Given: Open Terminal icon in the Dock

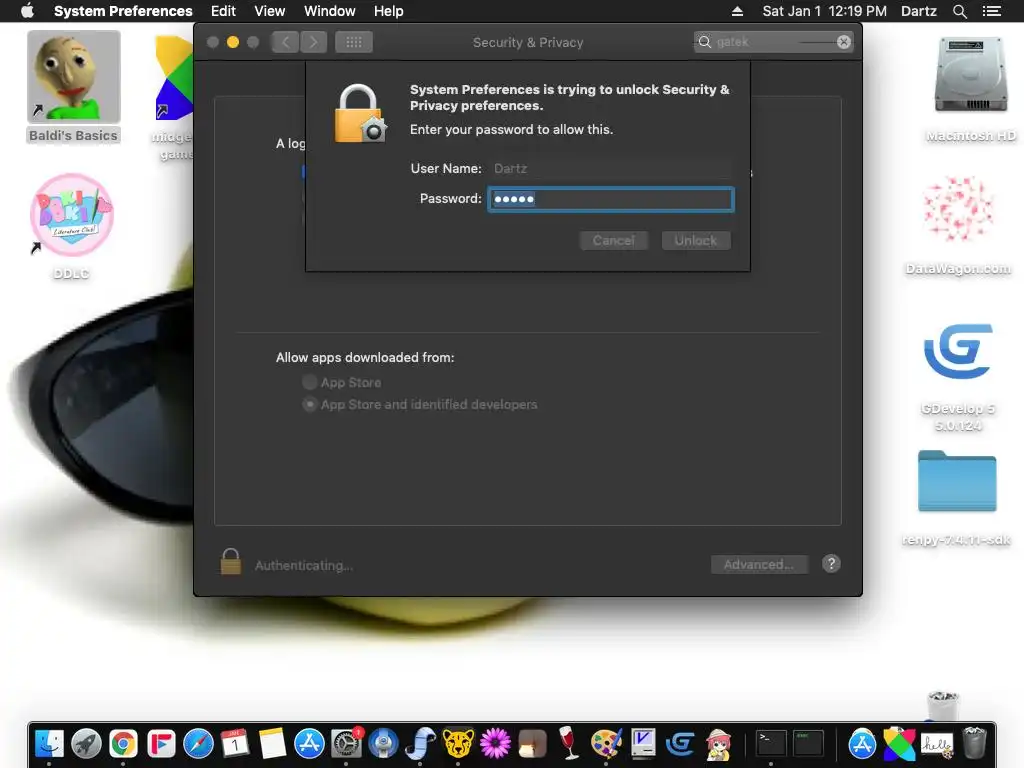Looking at the screenshot, I should click(771, 743).
